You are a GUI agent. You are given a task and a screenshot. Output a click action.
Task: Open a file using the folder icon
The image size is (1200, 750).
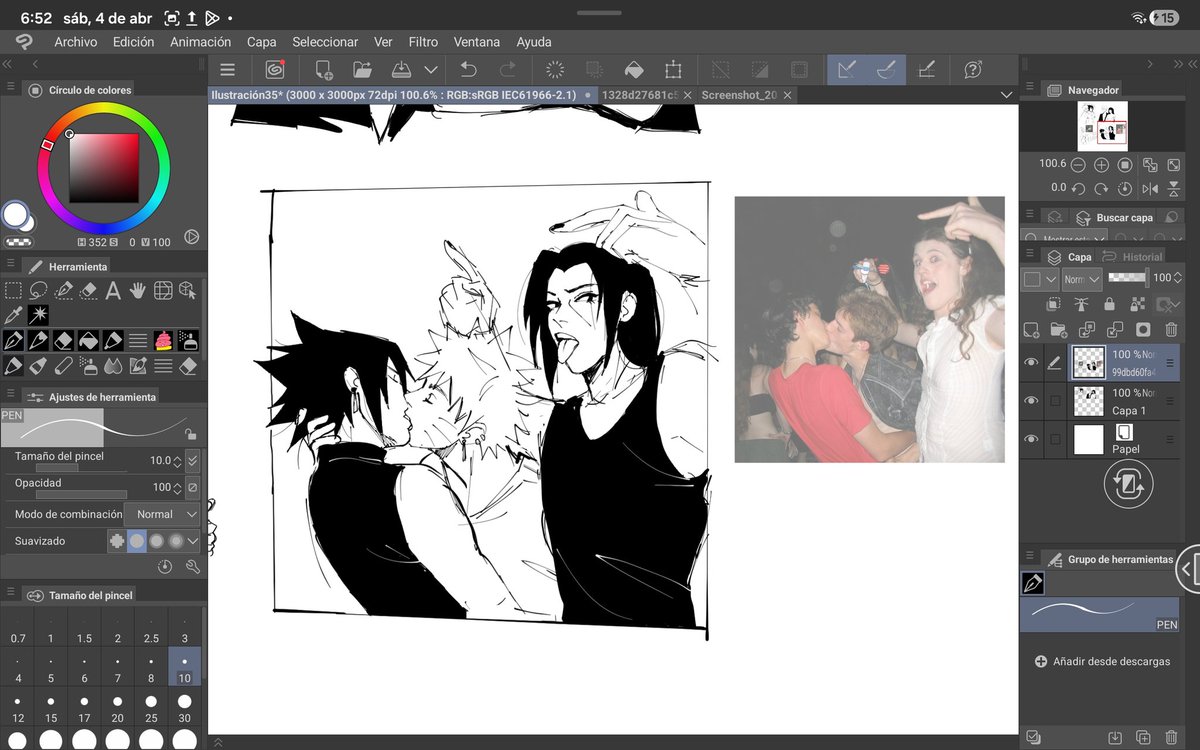pyautogui.click(x=362, y=69)
